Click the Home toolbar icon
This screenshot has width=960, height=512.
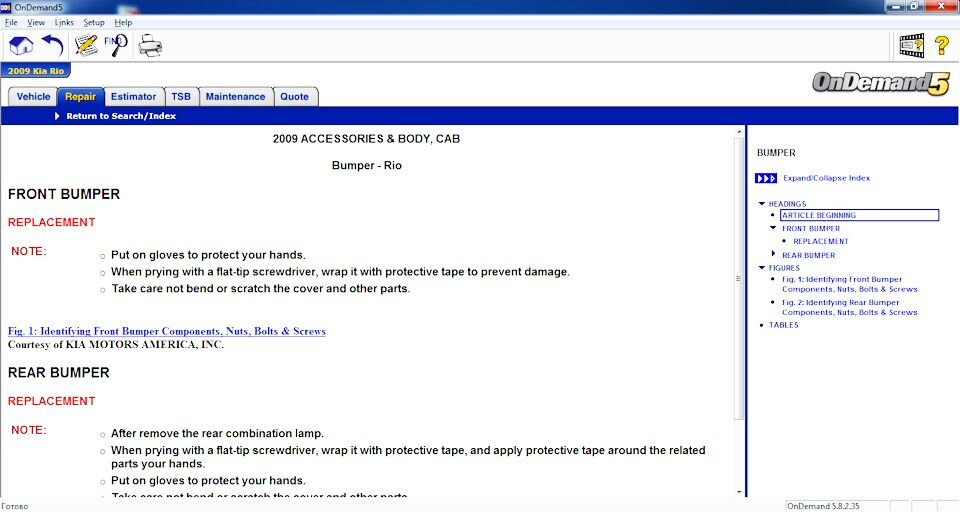pos(21,46)
